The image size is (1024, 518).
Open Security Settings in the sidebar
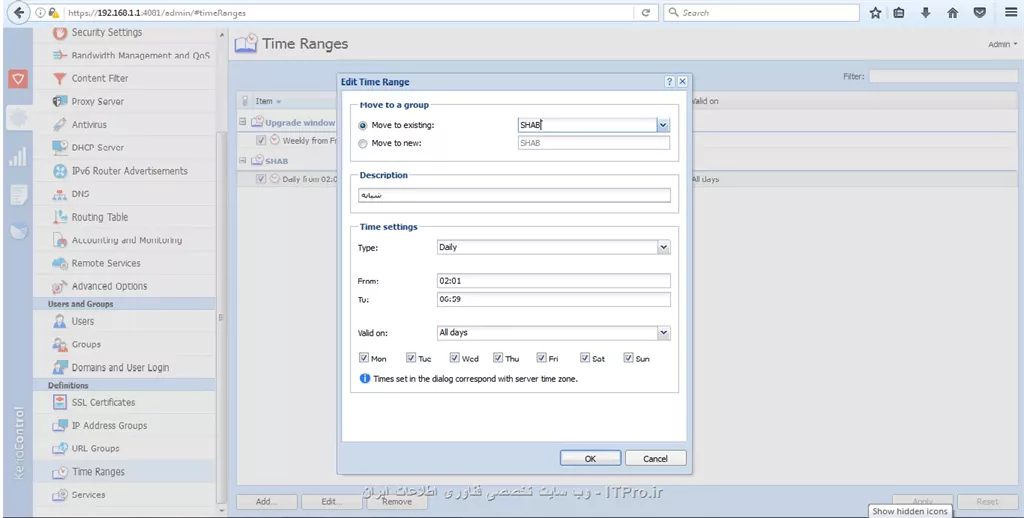pyautogui.click(x=106, y=32)
